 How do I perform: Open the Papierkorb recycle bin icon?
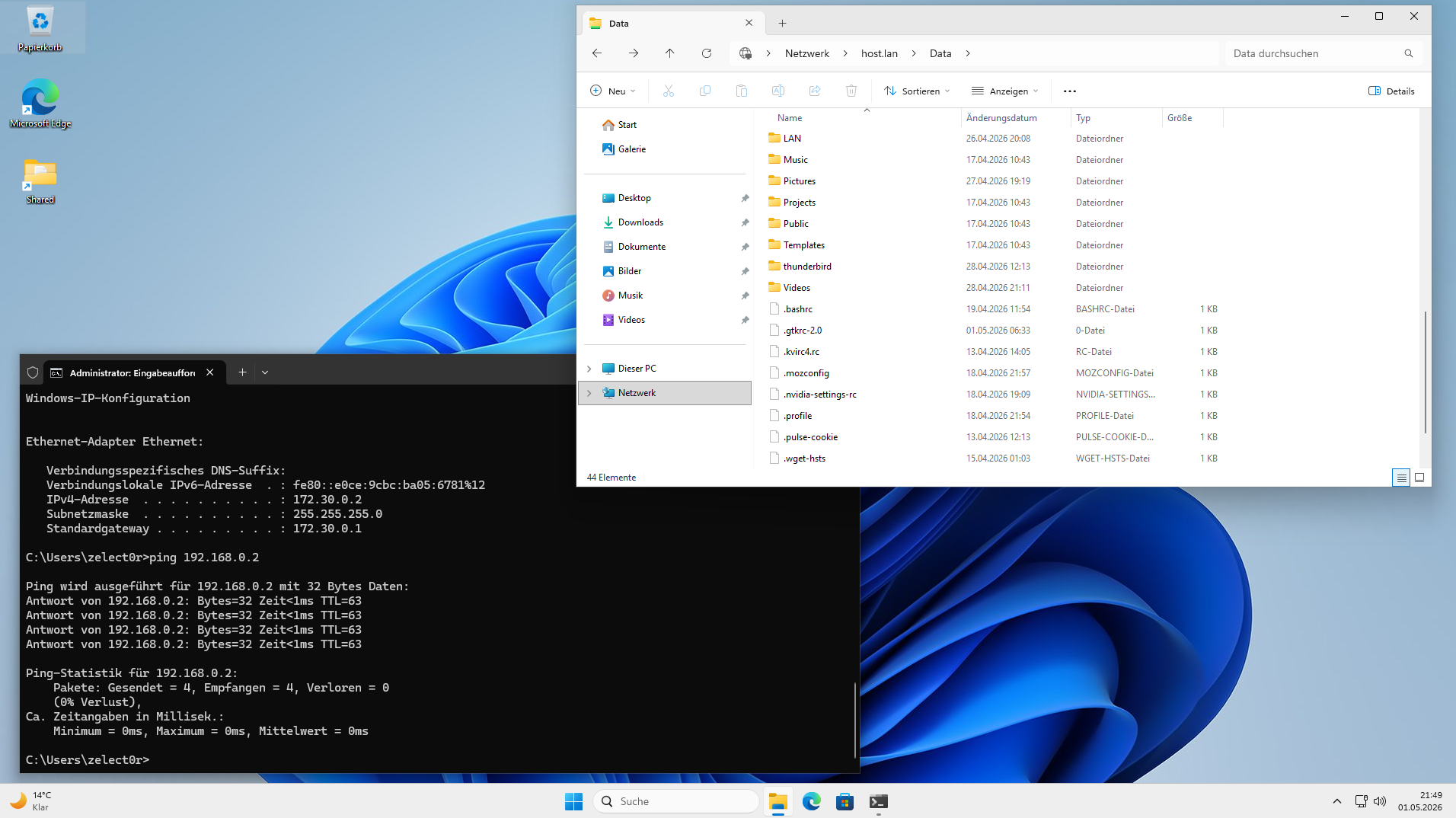(x=40, y=29)
